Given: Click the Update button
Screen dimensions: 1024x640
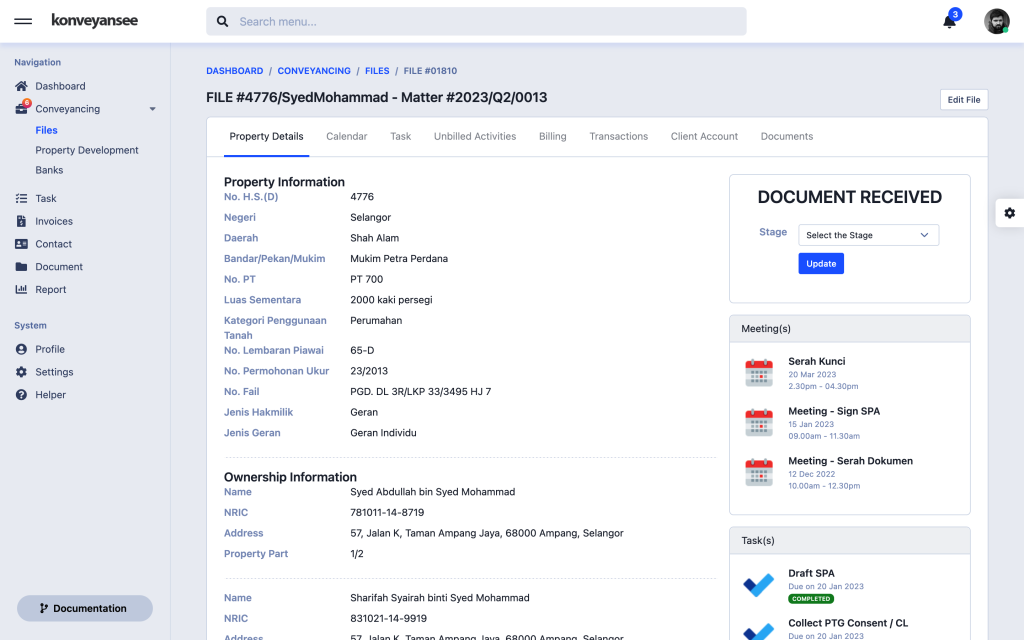Looking at the screenshot, I should click(x=820, y=263).
